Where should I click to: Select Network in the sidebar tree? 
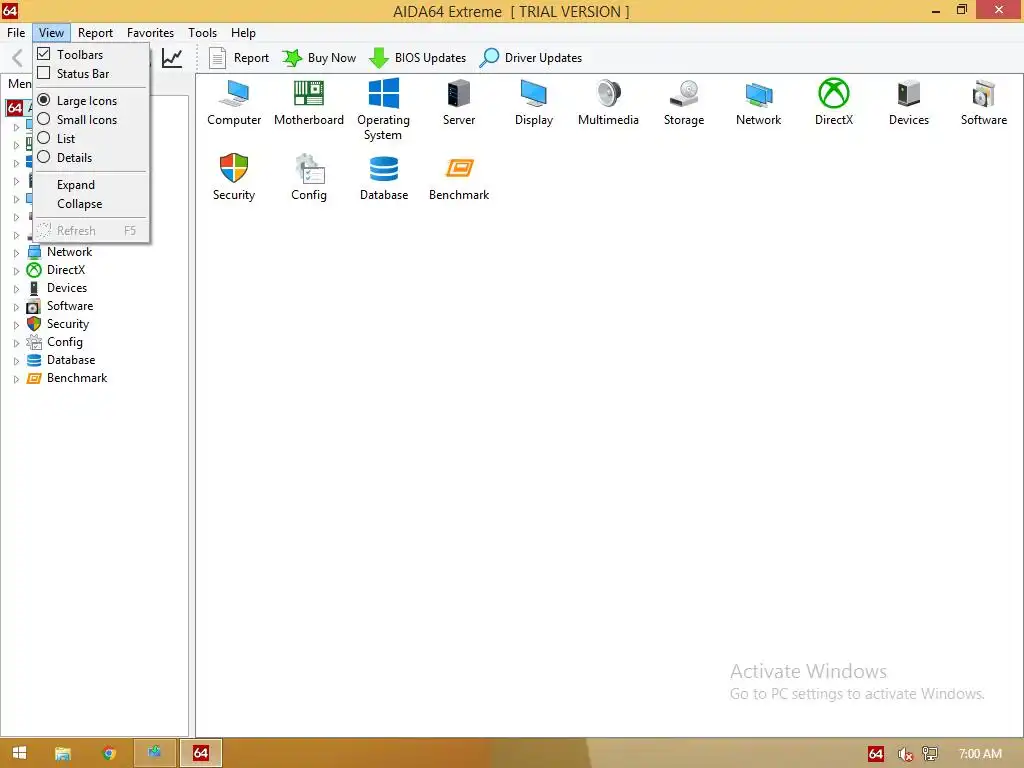(x=69, y=252)
